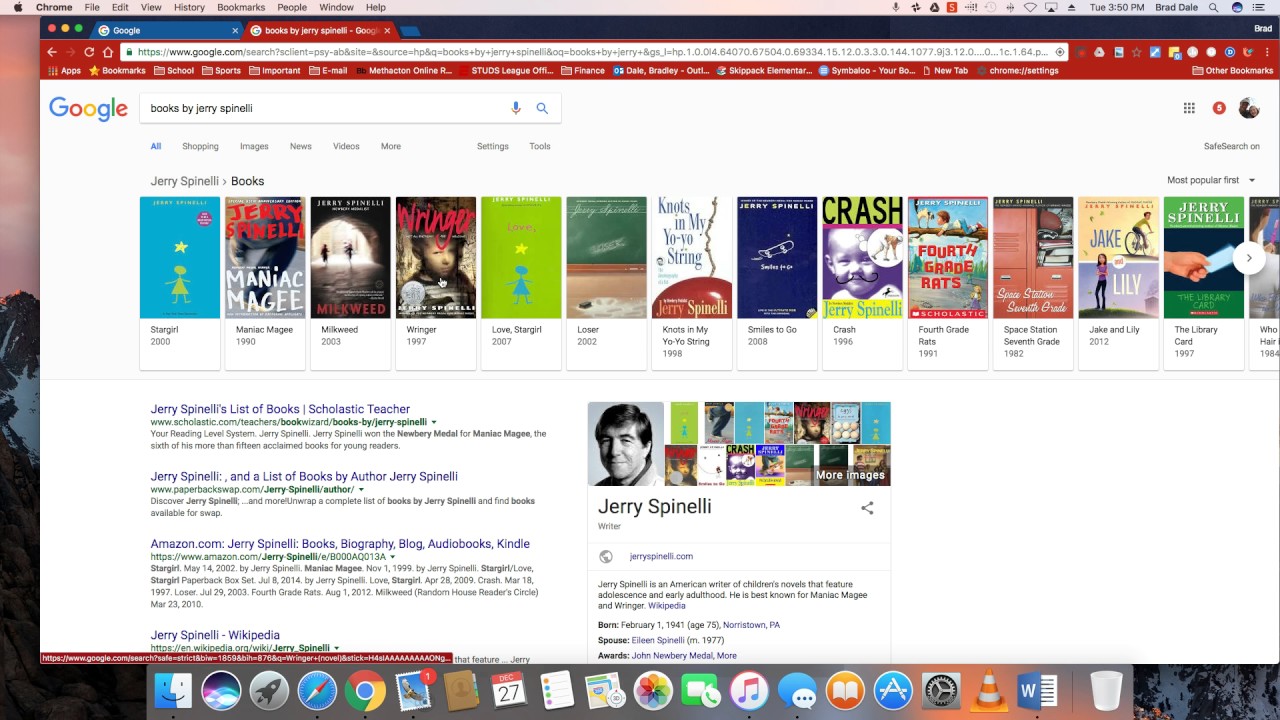Open the Chrome three-dot menu

[x=1267, y=52]
